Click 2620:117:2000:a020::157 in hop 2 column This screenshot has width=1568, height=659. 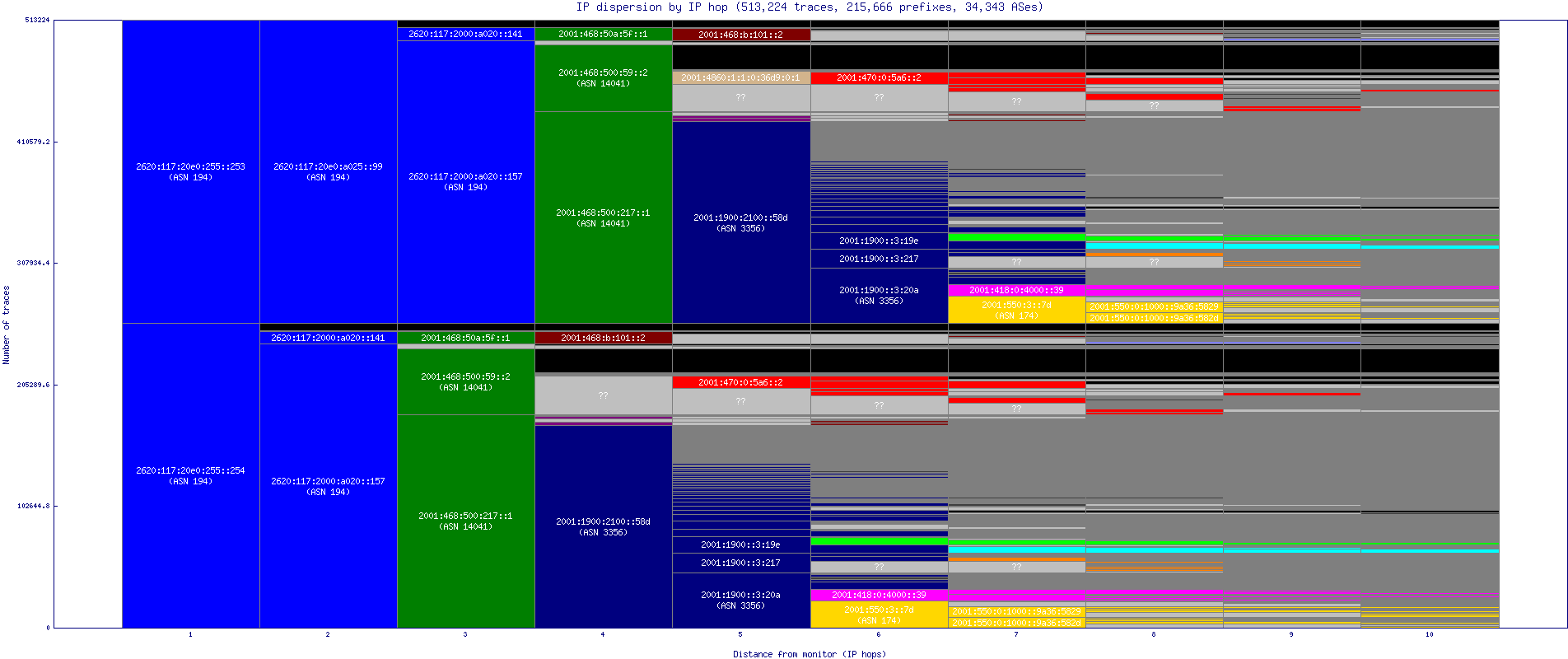(329, 486)
